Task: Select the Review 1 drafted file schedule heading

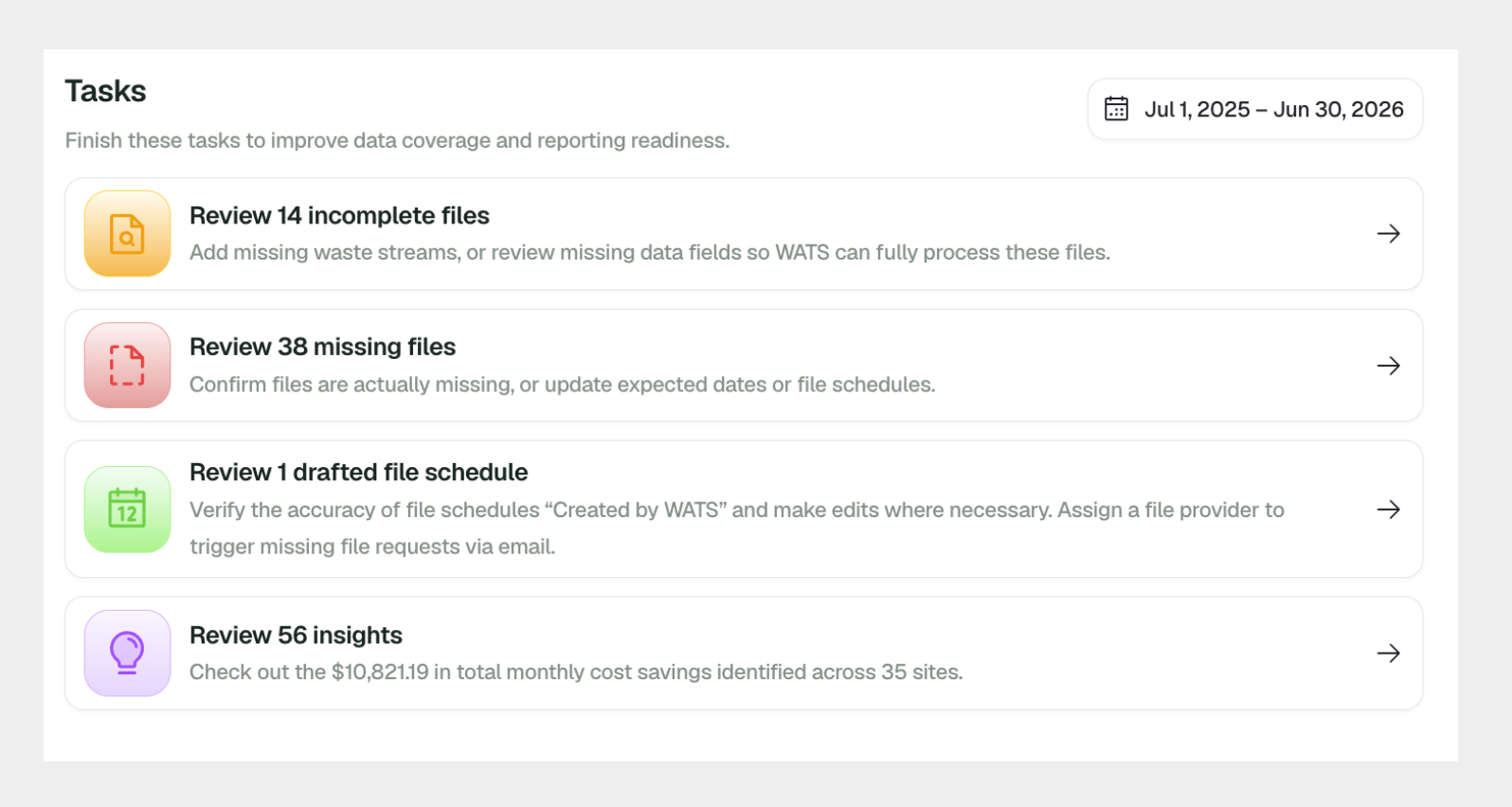Action: pos(358,472)
